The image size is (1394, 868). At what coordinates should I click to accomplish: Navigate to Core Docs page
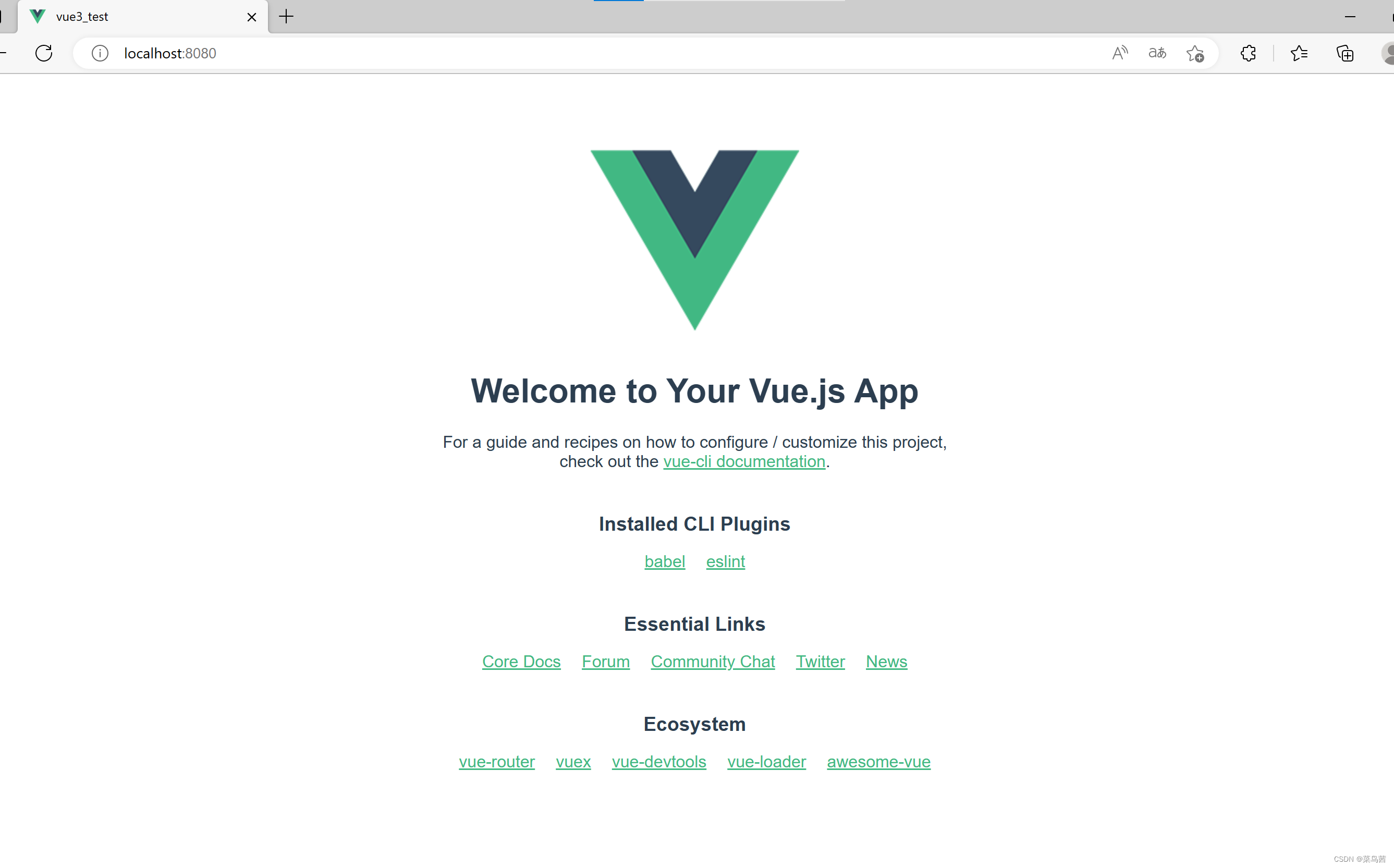point(520,660)
